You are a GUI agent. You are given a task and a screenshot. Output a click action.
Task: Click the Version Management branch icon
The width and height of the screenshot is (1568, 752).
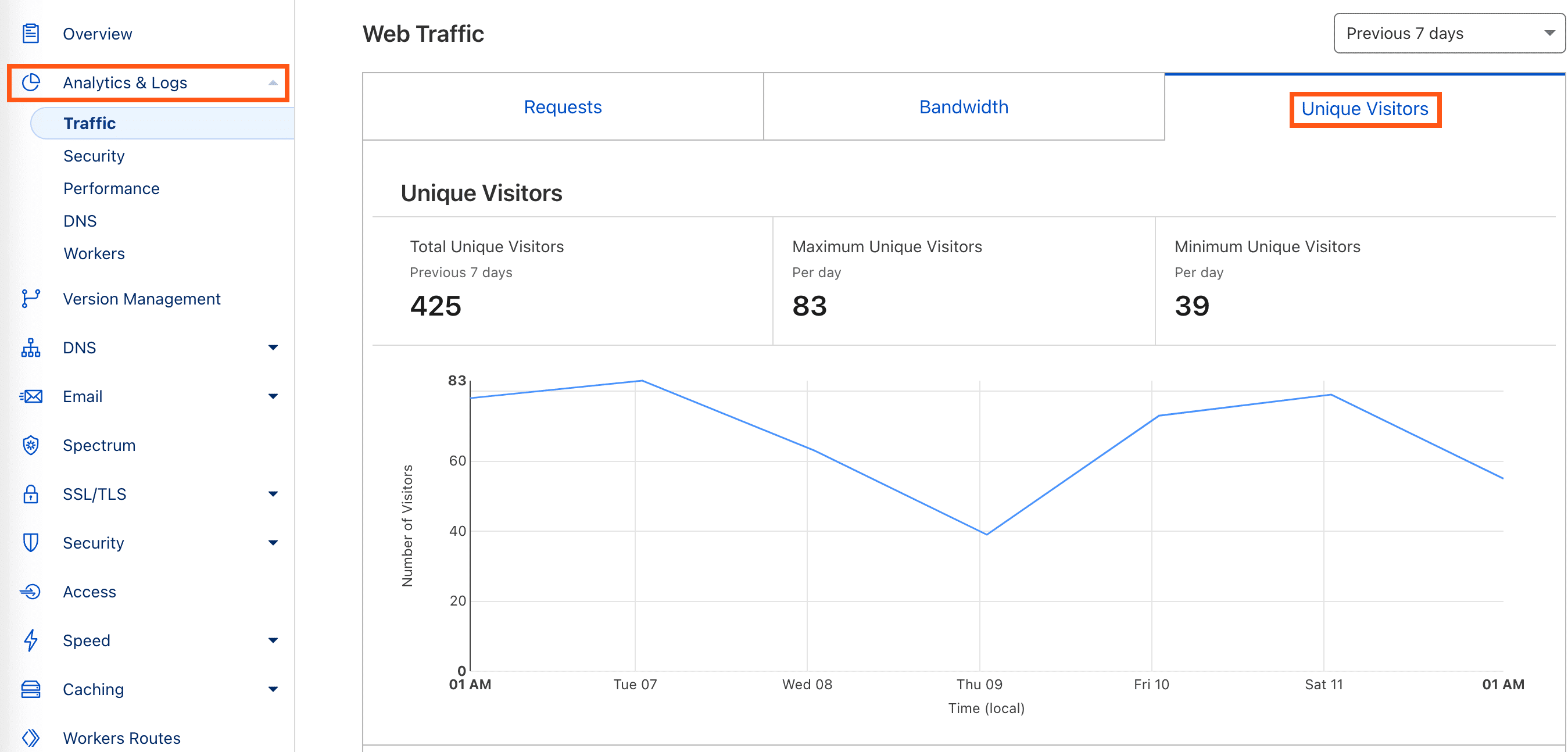(30, 298)
